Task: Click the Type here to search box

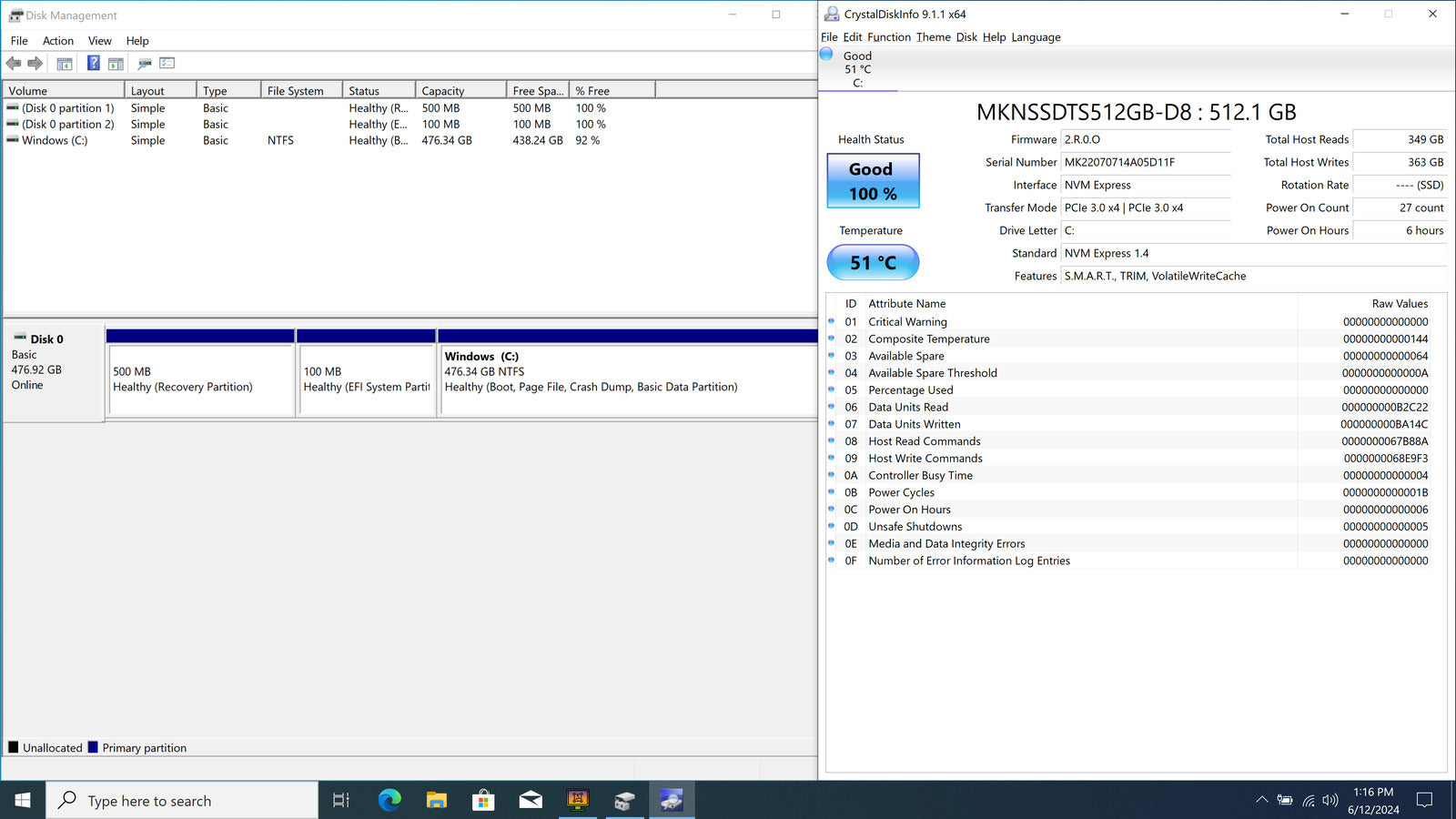Action: [182, 801]
